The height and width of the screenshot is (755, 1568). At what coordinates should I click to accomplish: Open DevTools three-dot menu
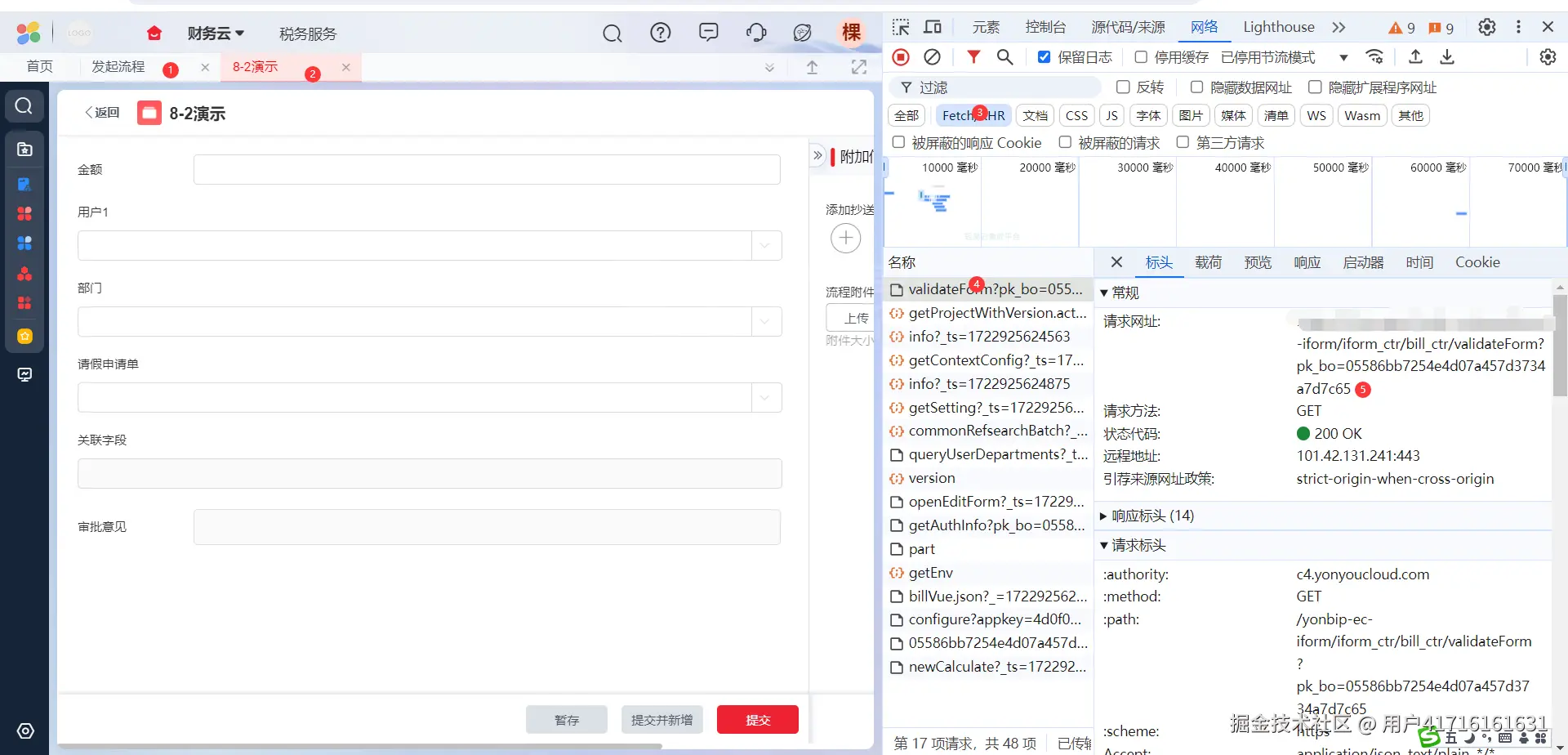[1518, 27]
